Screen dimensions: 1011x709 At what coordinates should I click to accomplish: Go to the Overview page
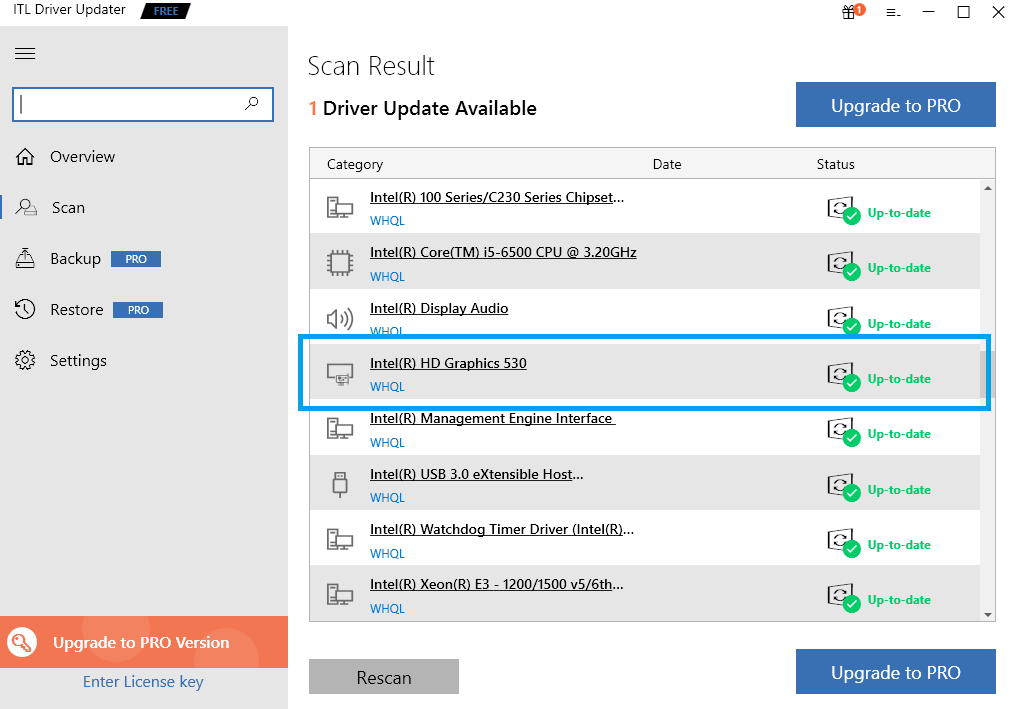coord(83,157)
